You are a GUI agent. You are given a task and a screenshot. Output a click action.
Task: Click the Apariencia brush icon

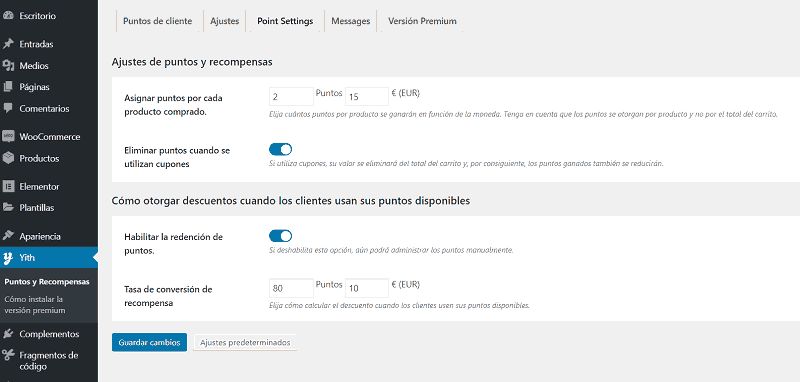point(8,236)
